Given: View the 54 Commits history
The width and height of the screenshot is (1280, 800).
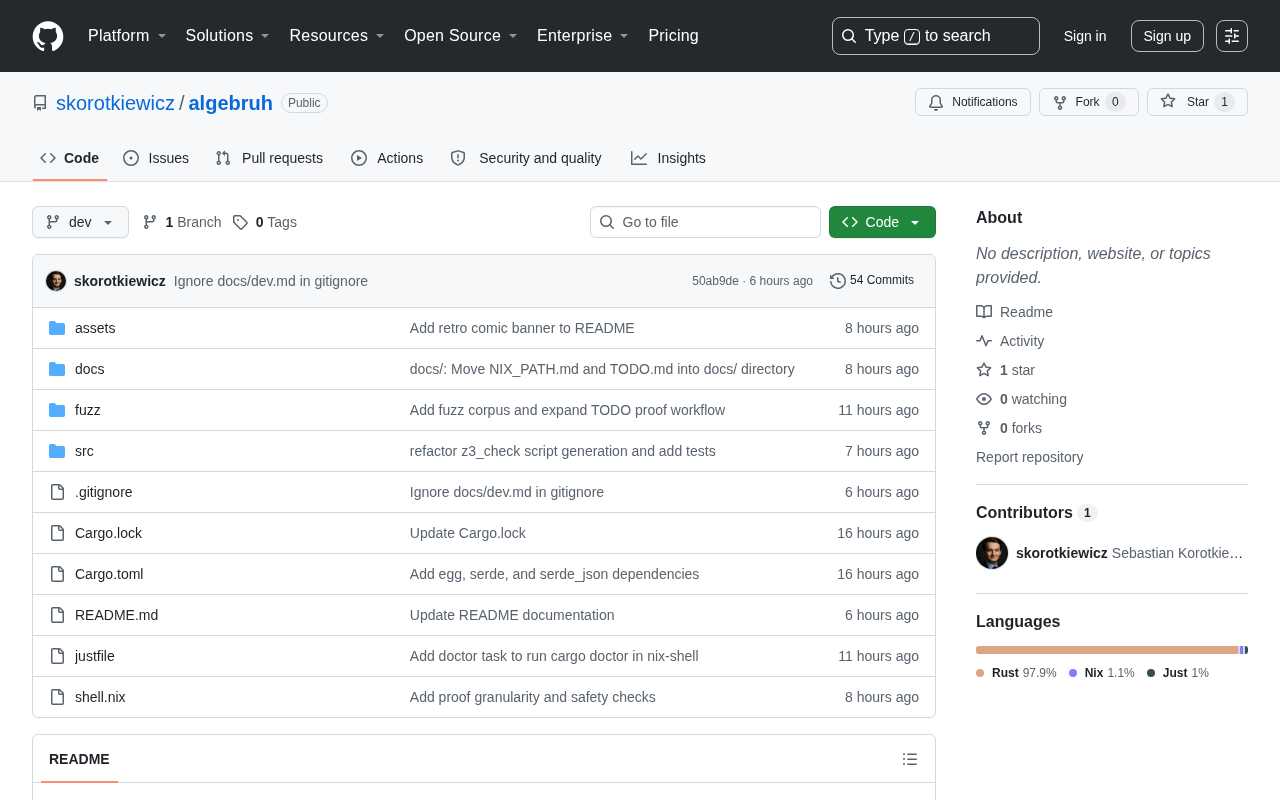Looking at the screenshot, I should click(x=872, y=281).
